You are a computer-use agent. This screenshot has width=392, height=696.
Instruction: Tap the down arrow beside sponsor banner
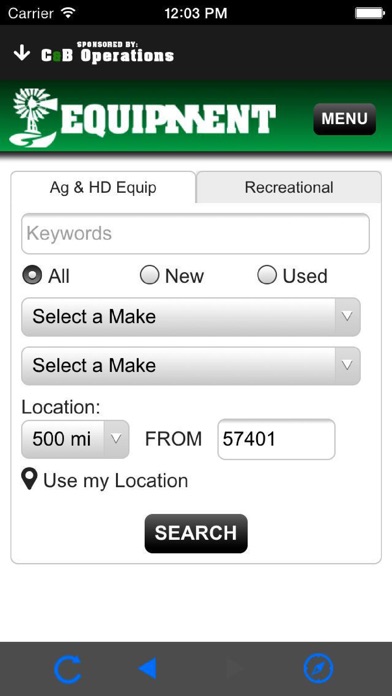tap(21, 53)
